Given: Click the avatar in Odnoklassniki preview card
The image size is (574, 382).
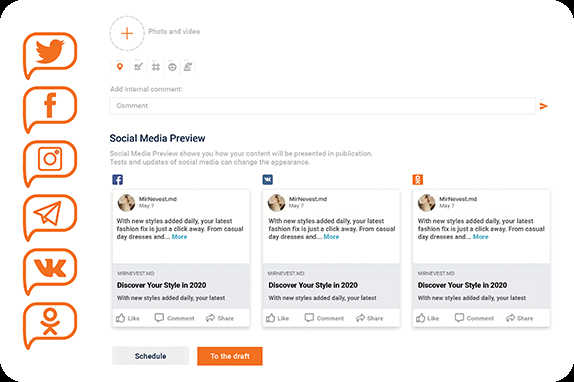Looking at the screenshot, I should pos(426,203).
